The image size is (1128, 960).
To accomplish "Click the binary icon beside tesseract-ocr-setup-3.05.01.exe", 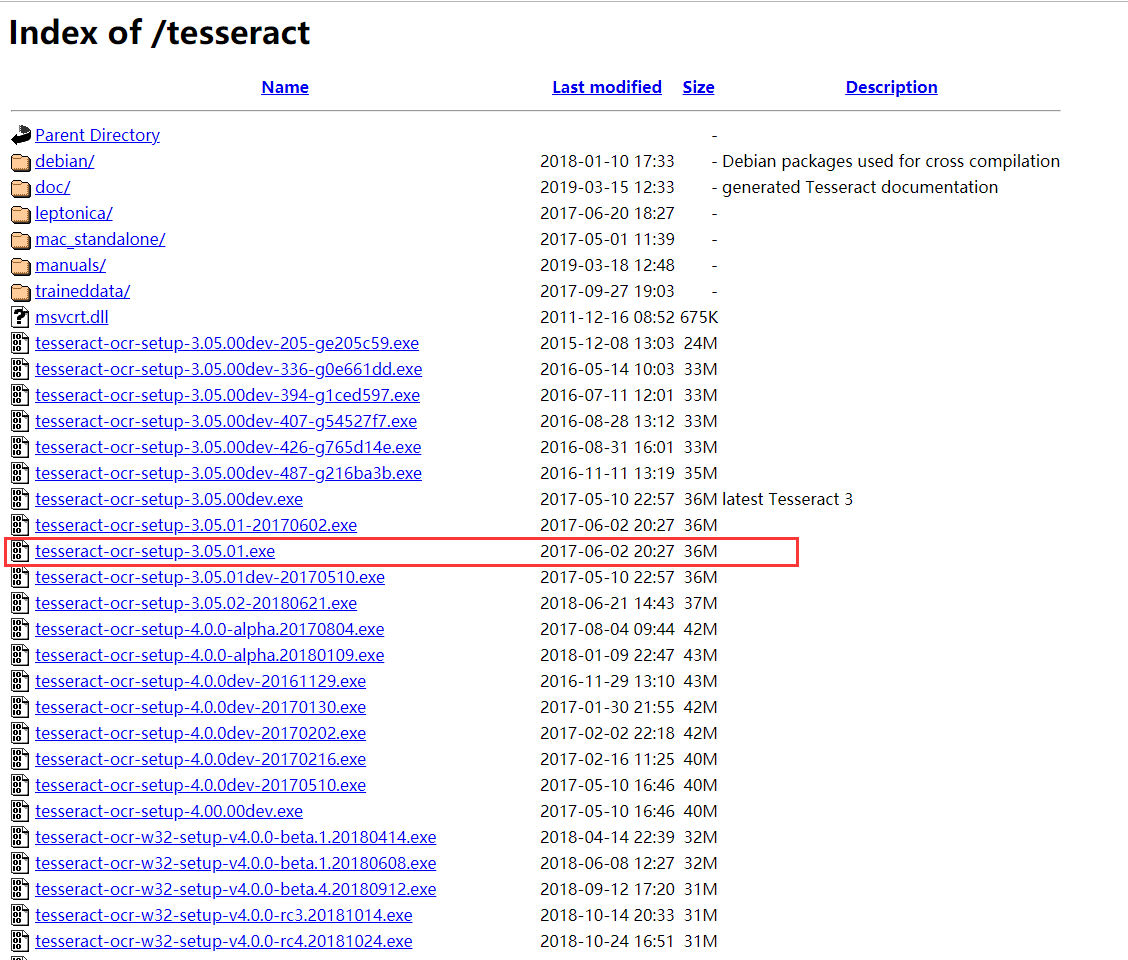I will 20,551.
